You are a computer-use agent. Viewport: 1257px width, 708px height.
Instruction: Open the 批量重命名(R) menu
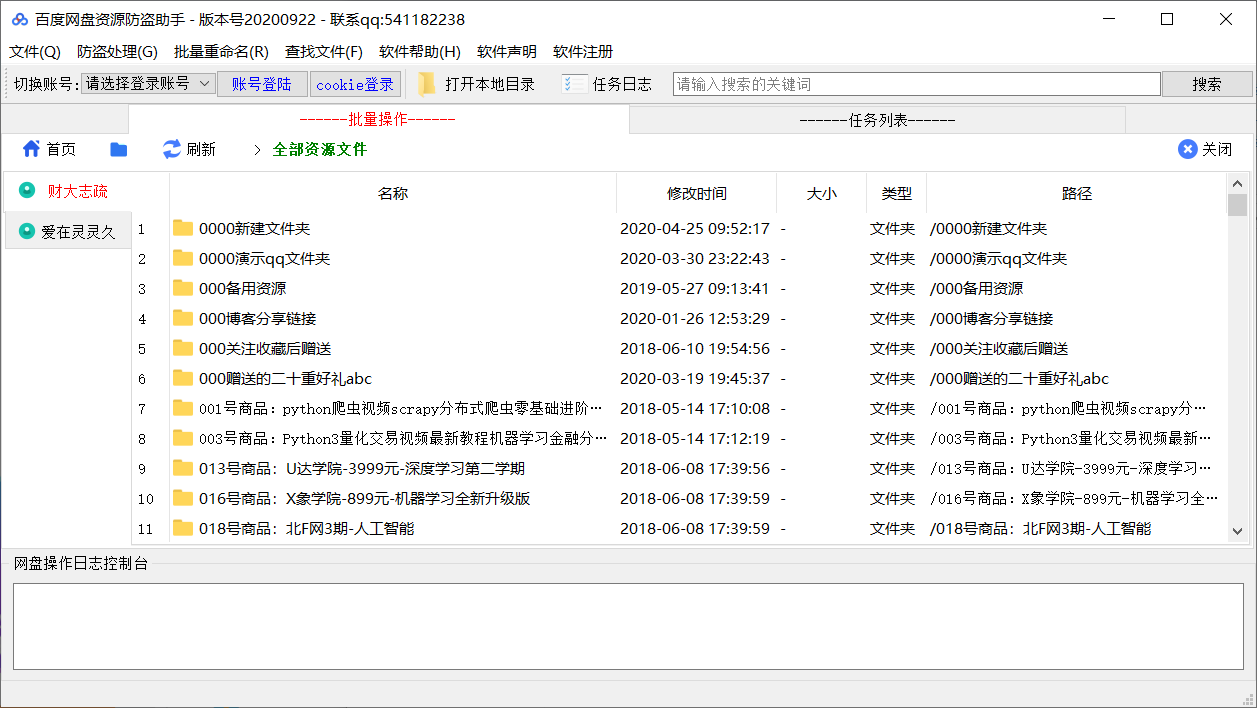[x=221, y=52]
